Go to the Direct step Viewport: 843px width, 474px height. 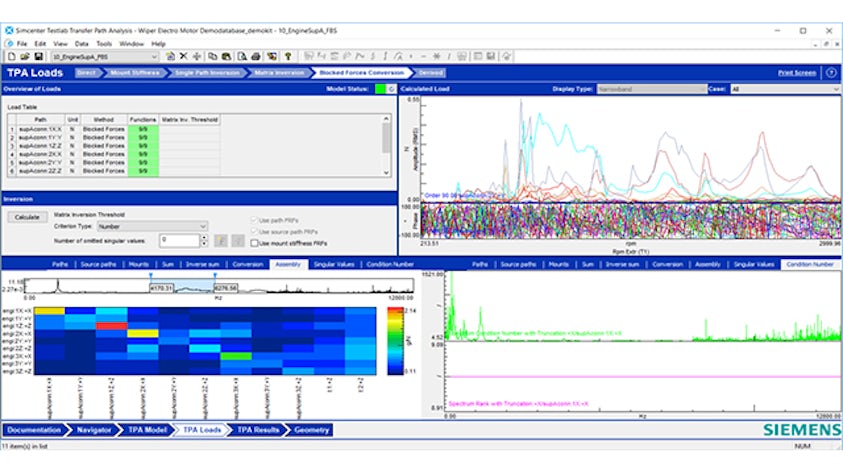point(86,73)
